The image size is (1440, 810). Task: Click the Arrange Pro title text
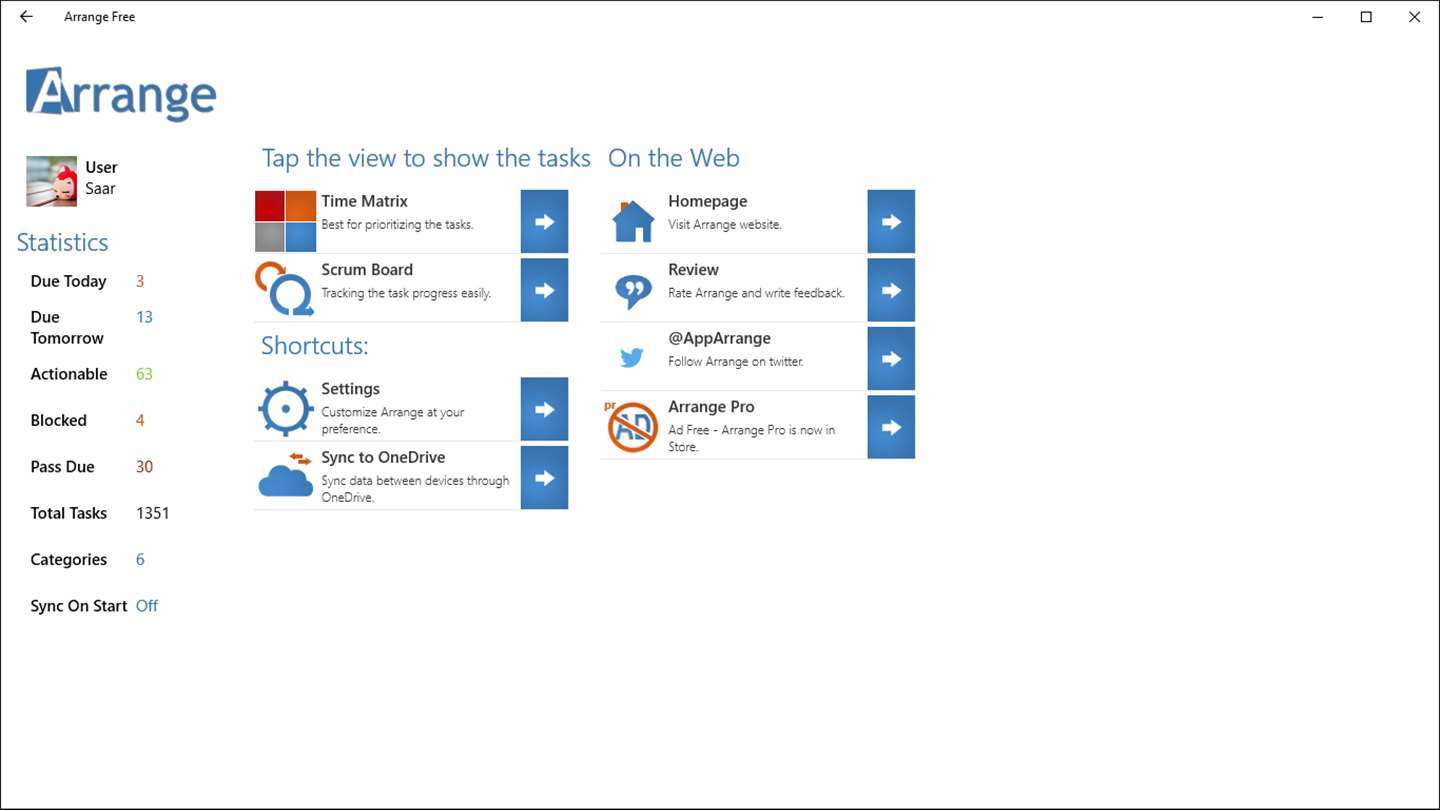click(x=711, y=407)
